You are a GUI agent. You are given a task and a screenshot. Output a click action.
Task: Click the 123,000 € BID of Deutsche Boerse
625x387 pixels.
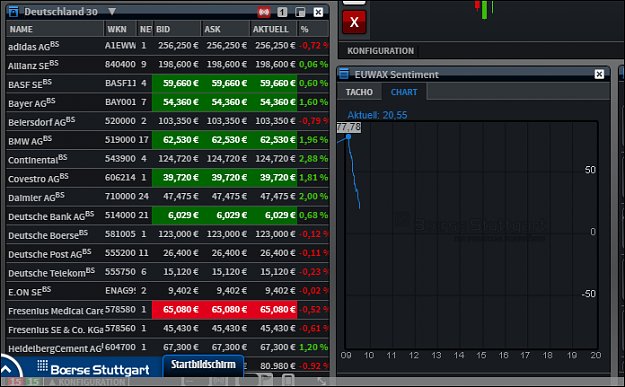point(178,234)
